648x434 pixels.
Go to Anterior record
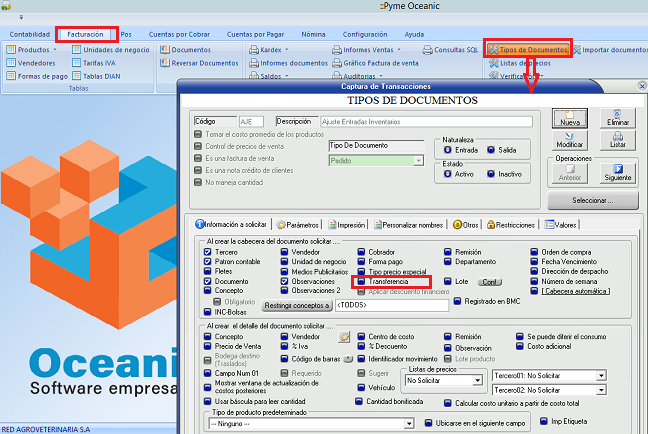[569, 173]
